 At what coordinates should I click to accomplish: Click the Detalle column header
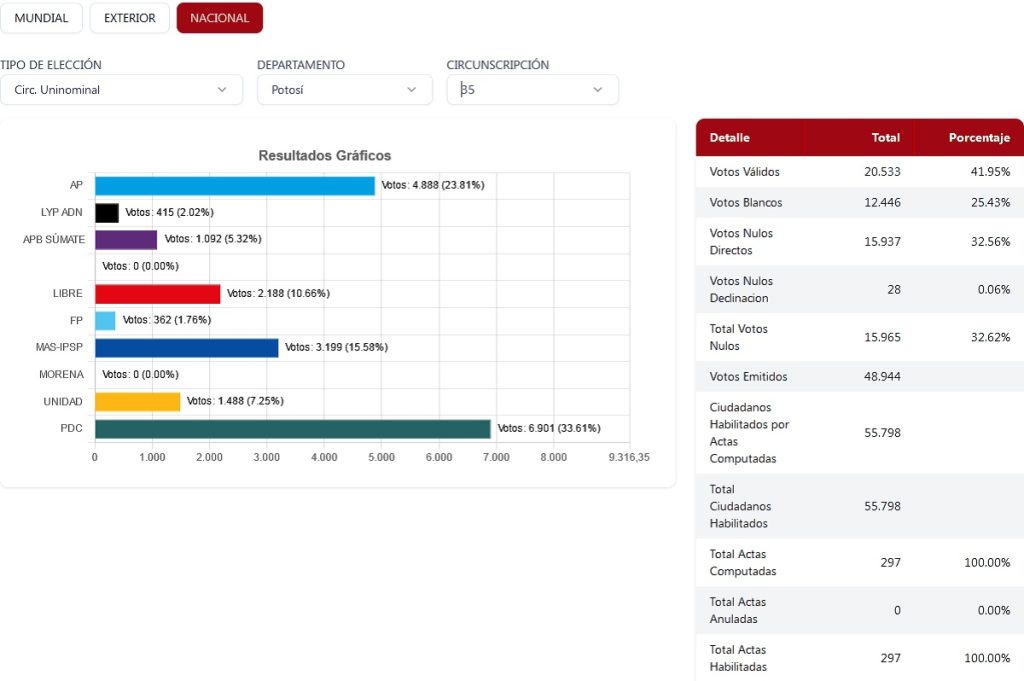coord(729,138)
